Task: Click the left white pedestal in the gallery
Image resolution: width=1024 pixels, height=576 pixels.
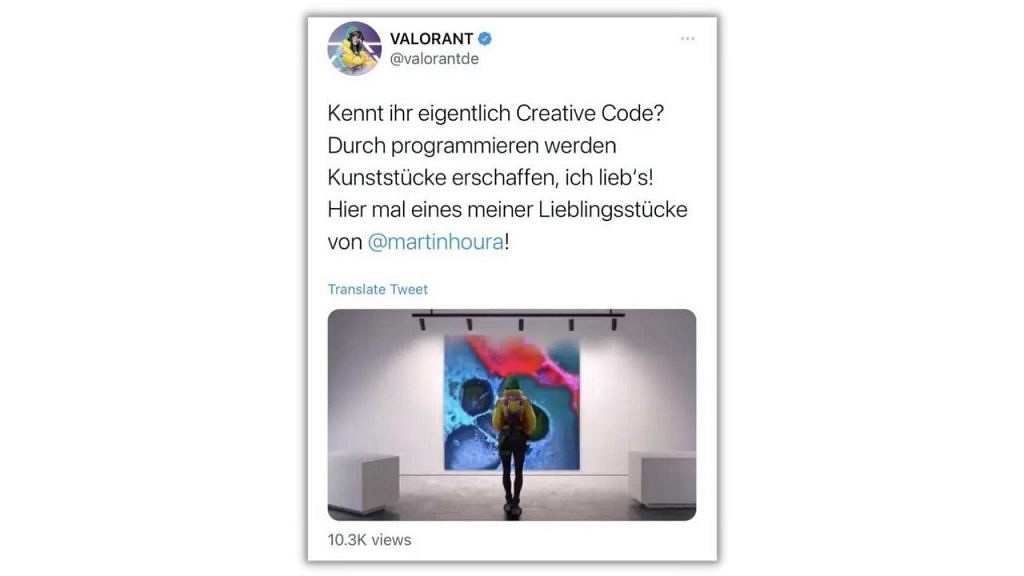Action: click(x=363, y=482)
